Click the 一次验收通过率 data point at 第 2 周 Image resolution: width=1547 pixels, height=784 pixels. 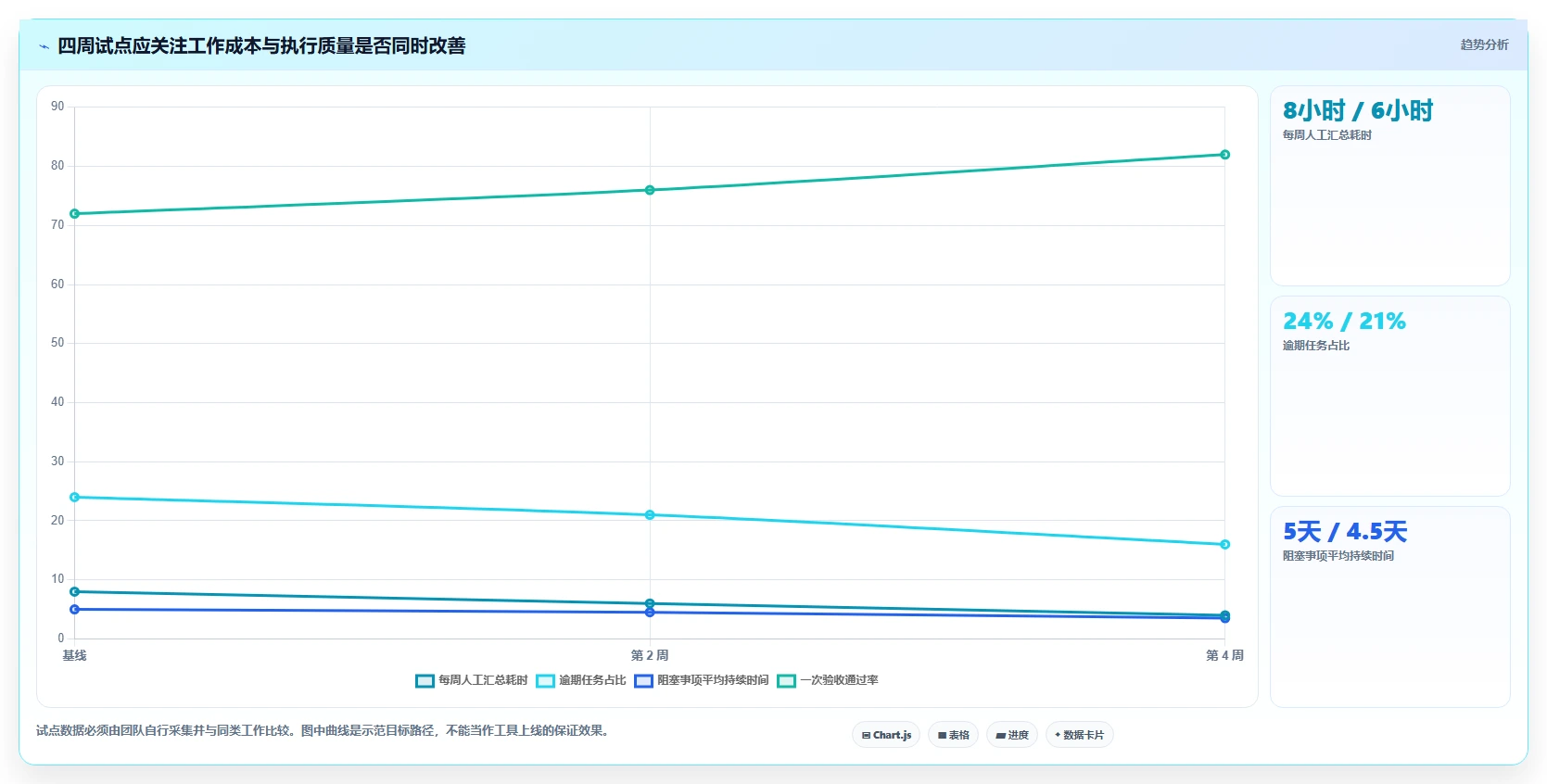tap(650, 190)
